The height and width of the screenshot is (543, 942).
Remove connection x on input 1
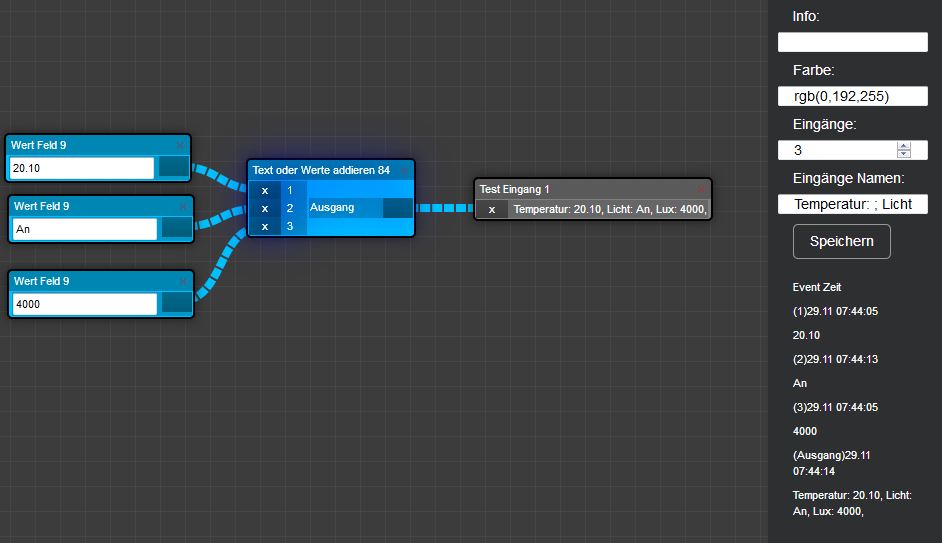265,190
